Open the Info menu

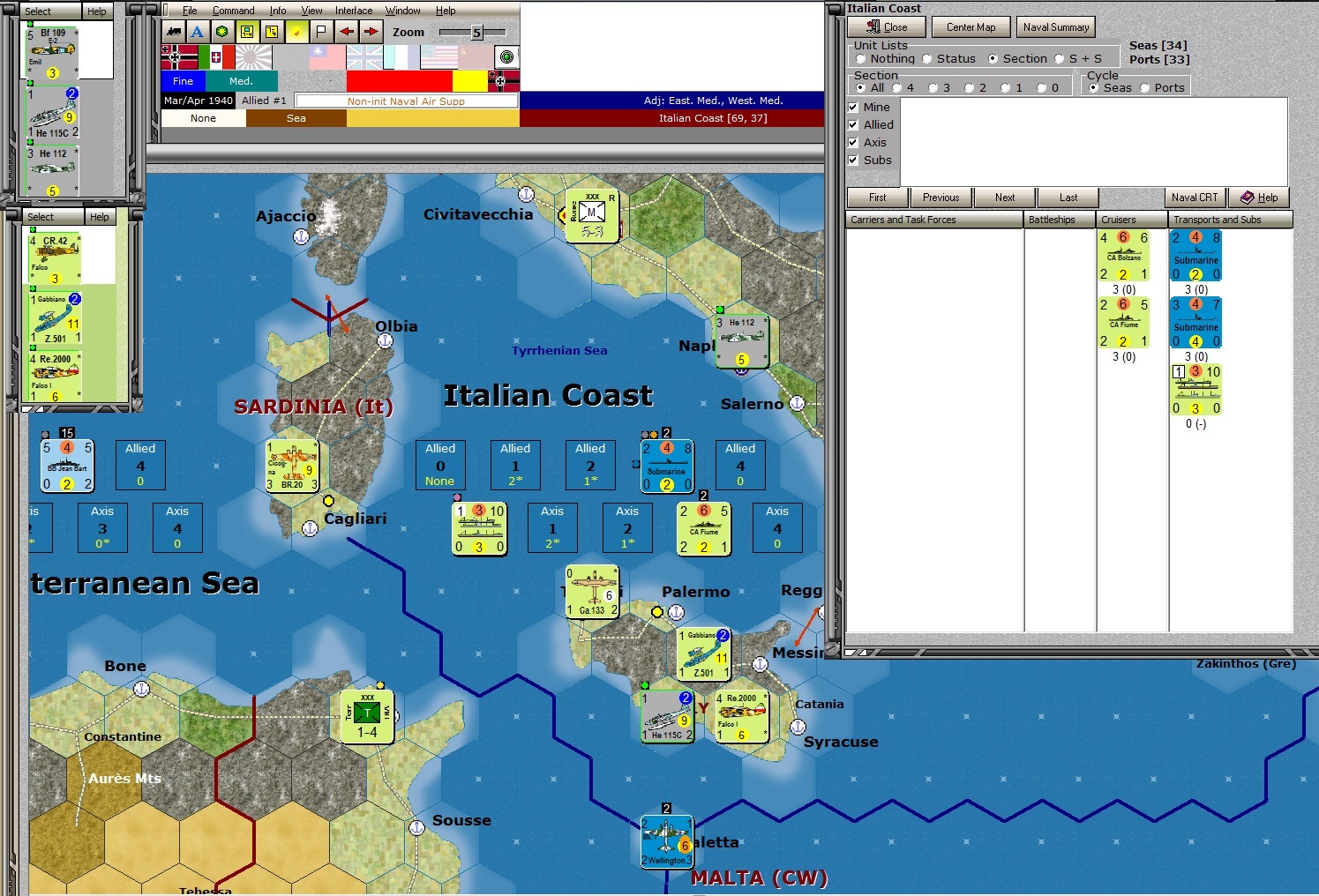(278, 11)
